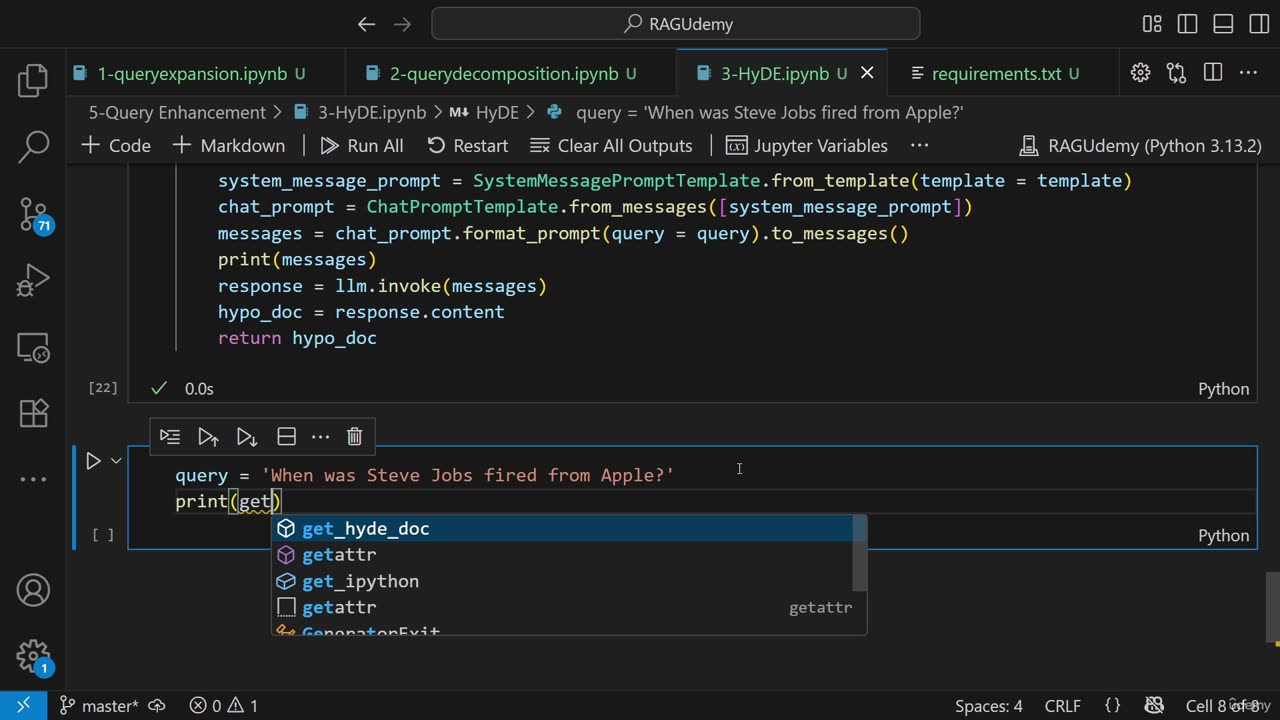The image size is (1280, 720).
Task: Open the Explorer view in activity bar
Action: 33,81
